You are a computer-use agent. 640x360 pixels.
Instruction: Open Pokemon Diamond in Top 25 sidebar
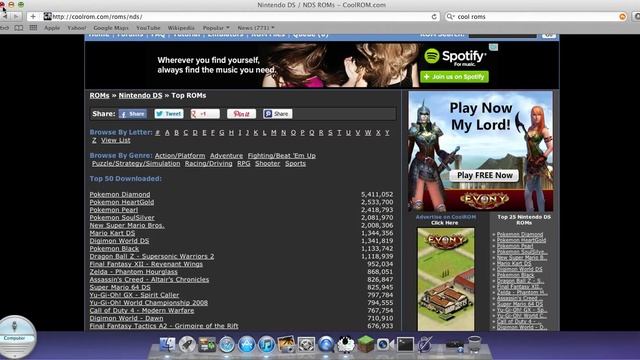[x=520, y=234]
